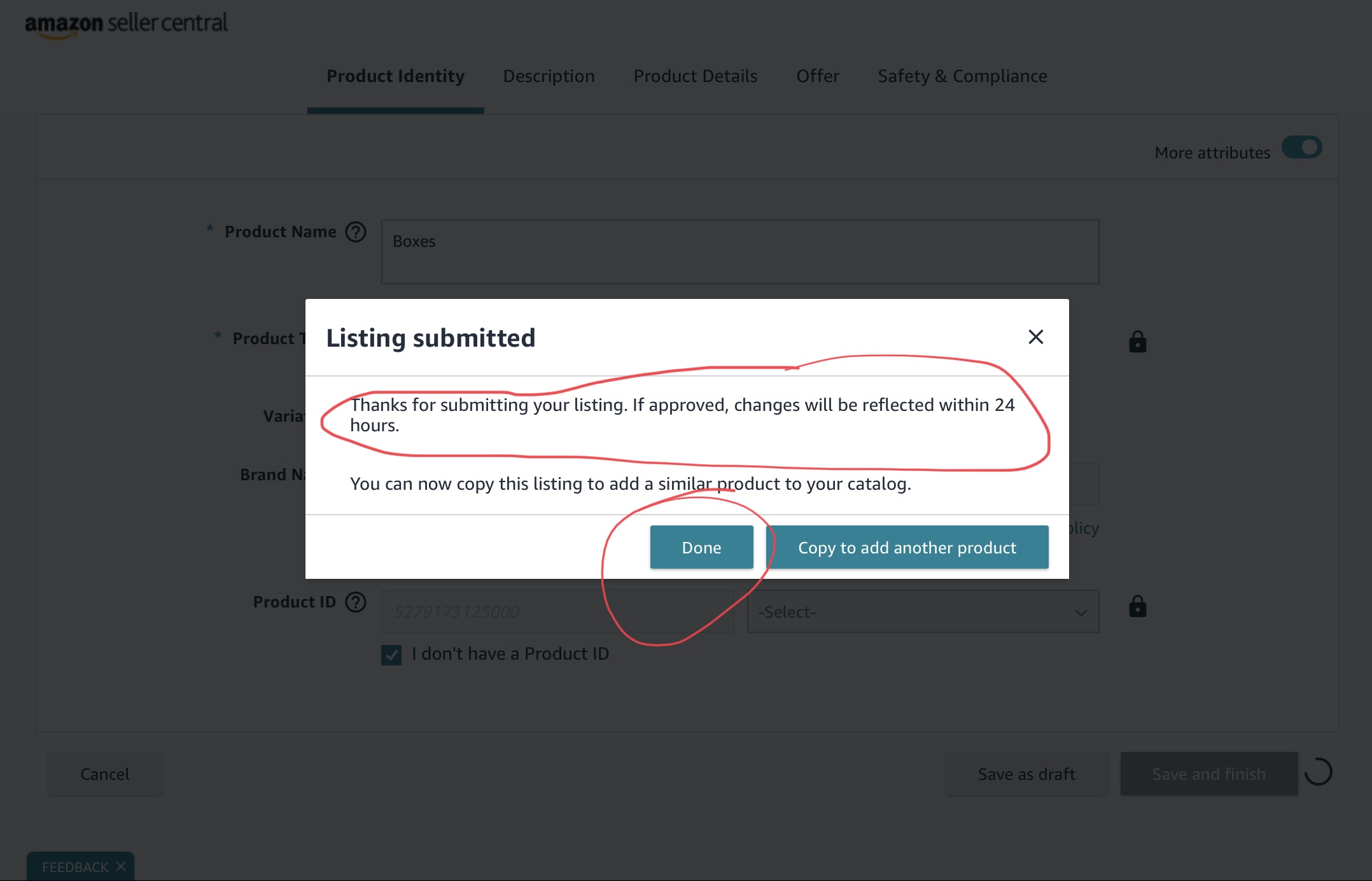
Task: Click Copy to add another product
Action: pyautogui.click(x=907, y=547)
